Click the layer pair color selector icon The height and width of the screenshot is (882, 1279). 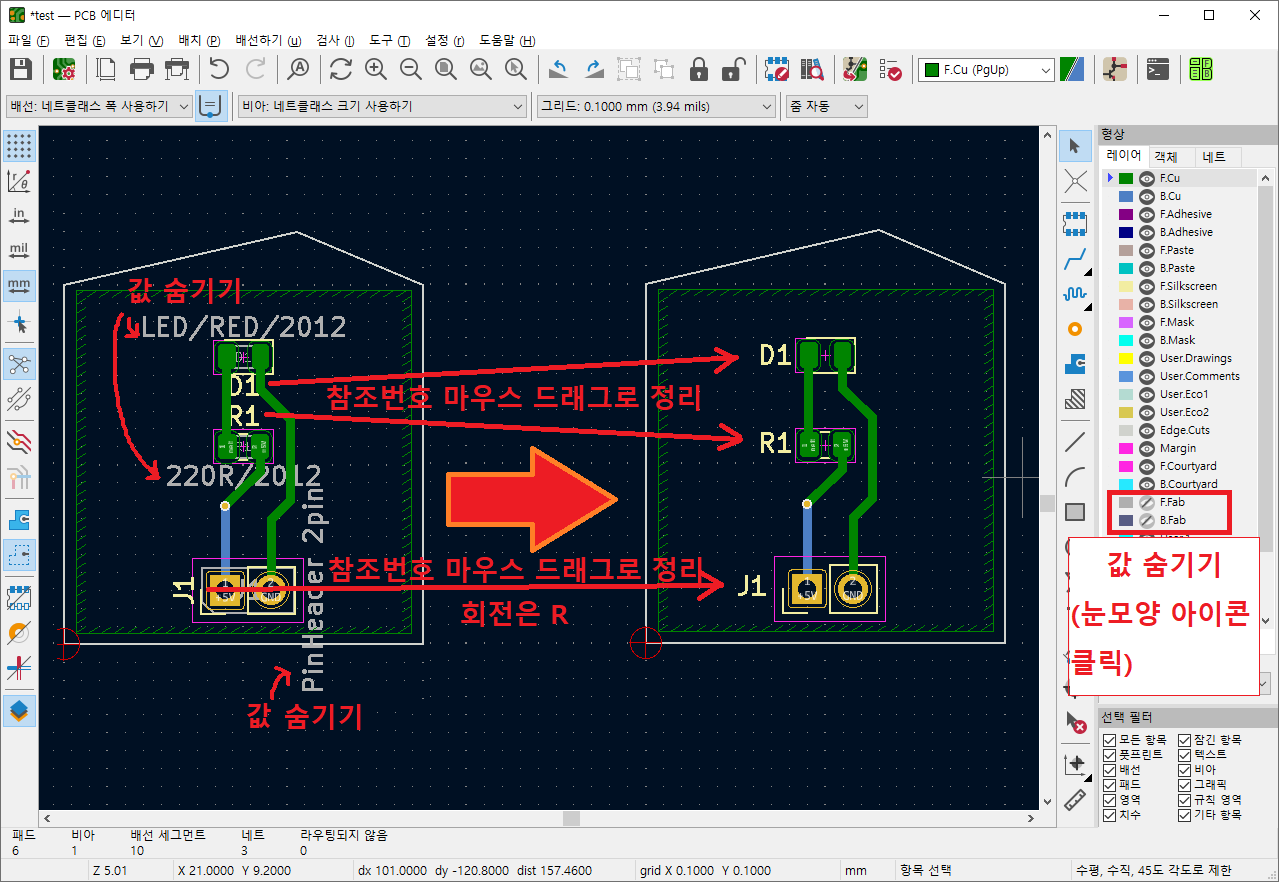(1072, 70)
